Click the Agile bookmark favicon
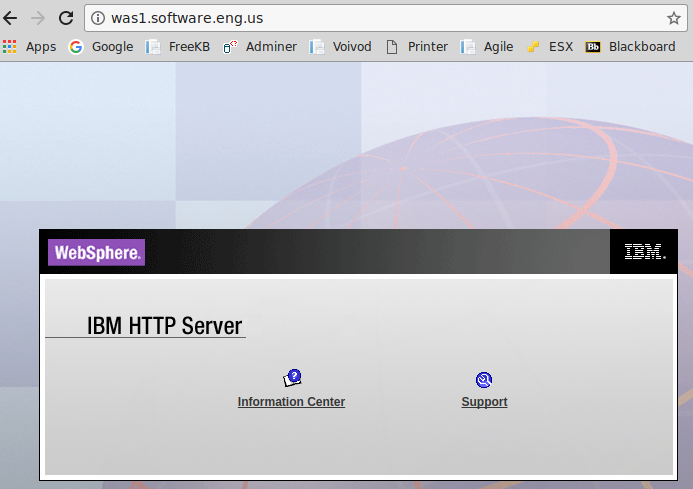Viewport: 693px width, 489px height. coord(468,46)
